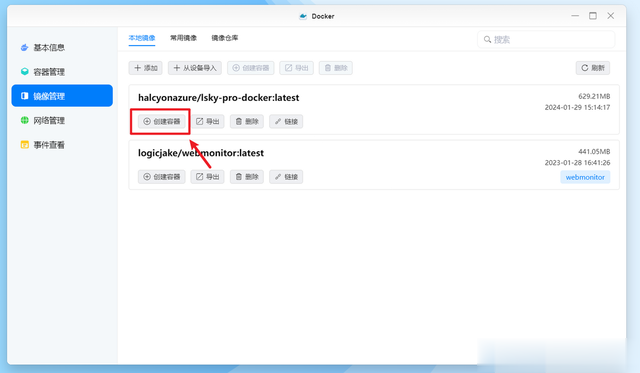
Task: Switch to the 常用镜像 tab
Action: point(183,38)
